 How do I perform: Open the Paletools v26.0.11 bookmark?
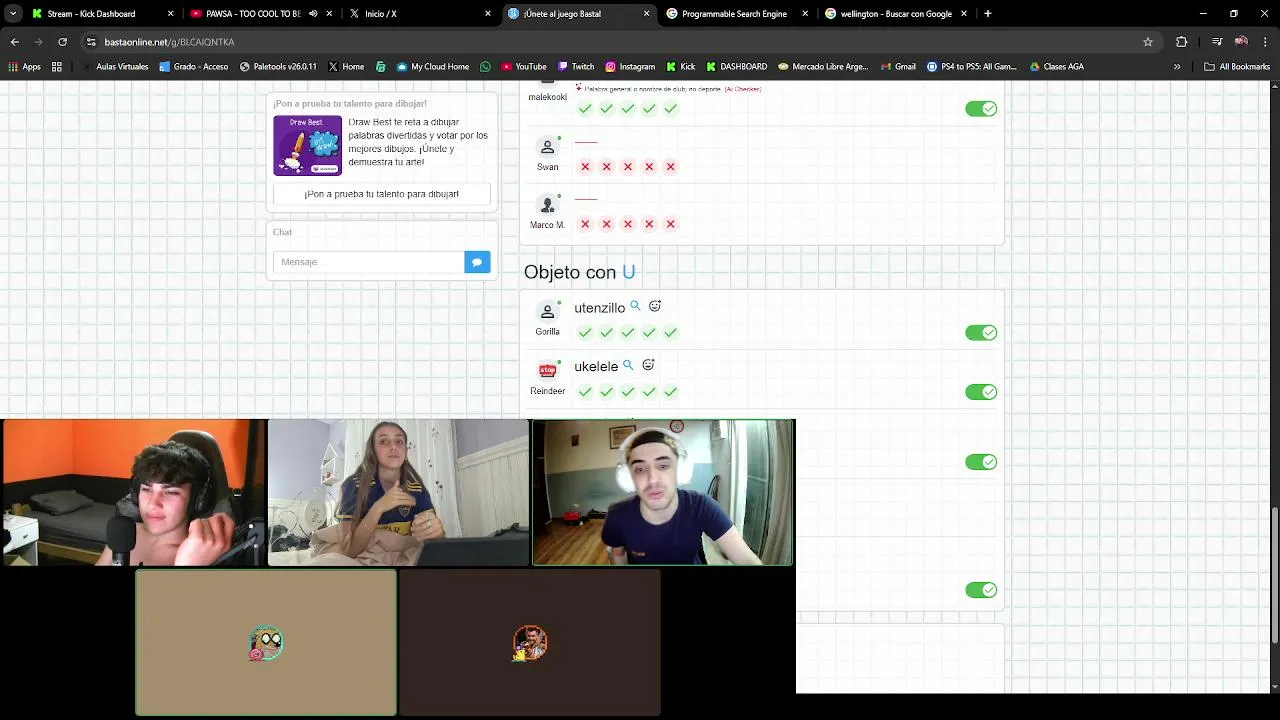point(278,67)
